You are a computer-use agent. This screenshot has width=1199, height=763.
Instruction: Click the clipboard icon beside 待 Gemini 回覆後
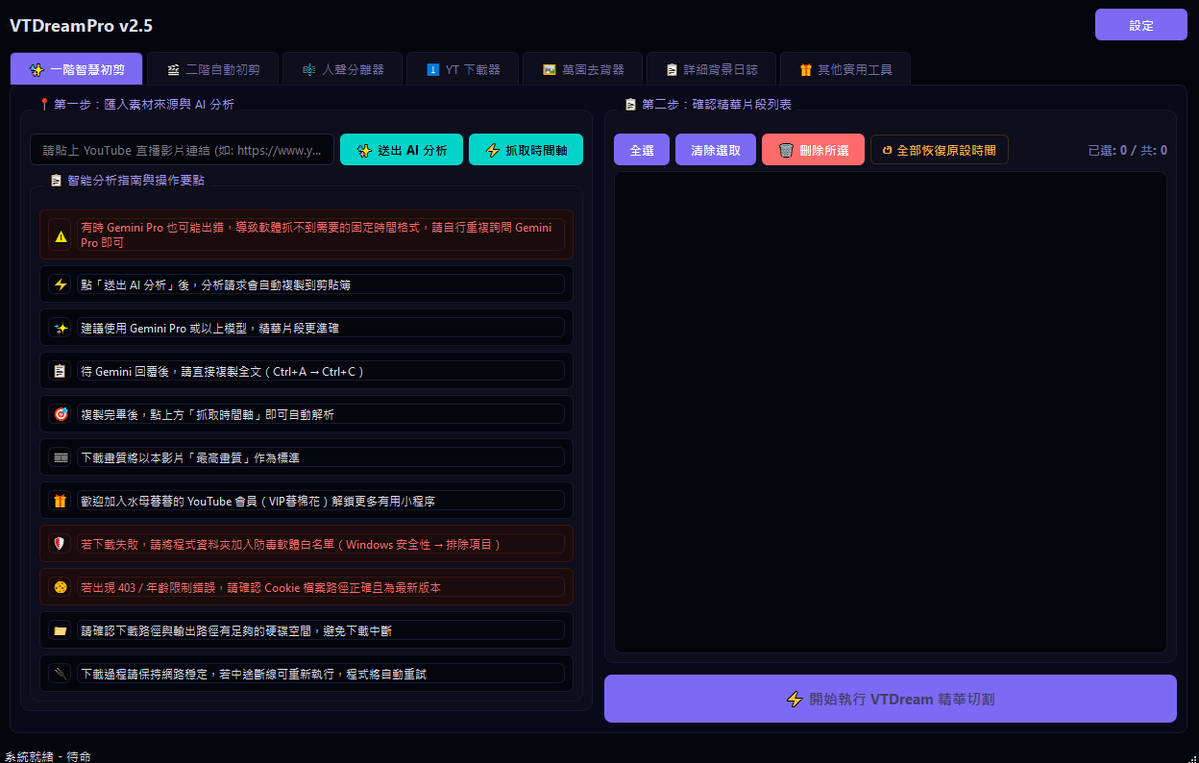[x=60, y=371]
